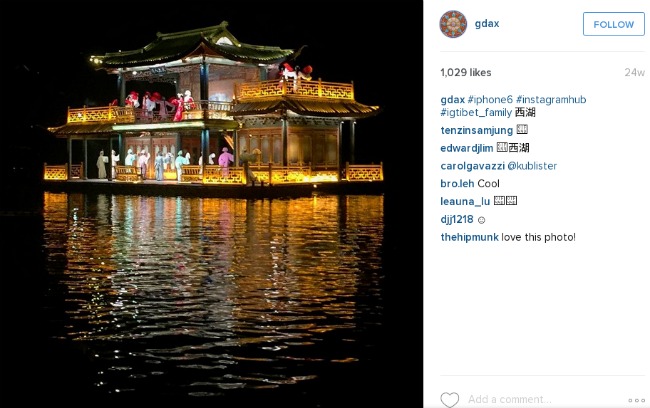Open the djj1218 commenter profile

(x=457, y=219)
